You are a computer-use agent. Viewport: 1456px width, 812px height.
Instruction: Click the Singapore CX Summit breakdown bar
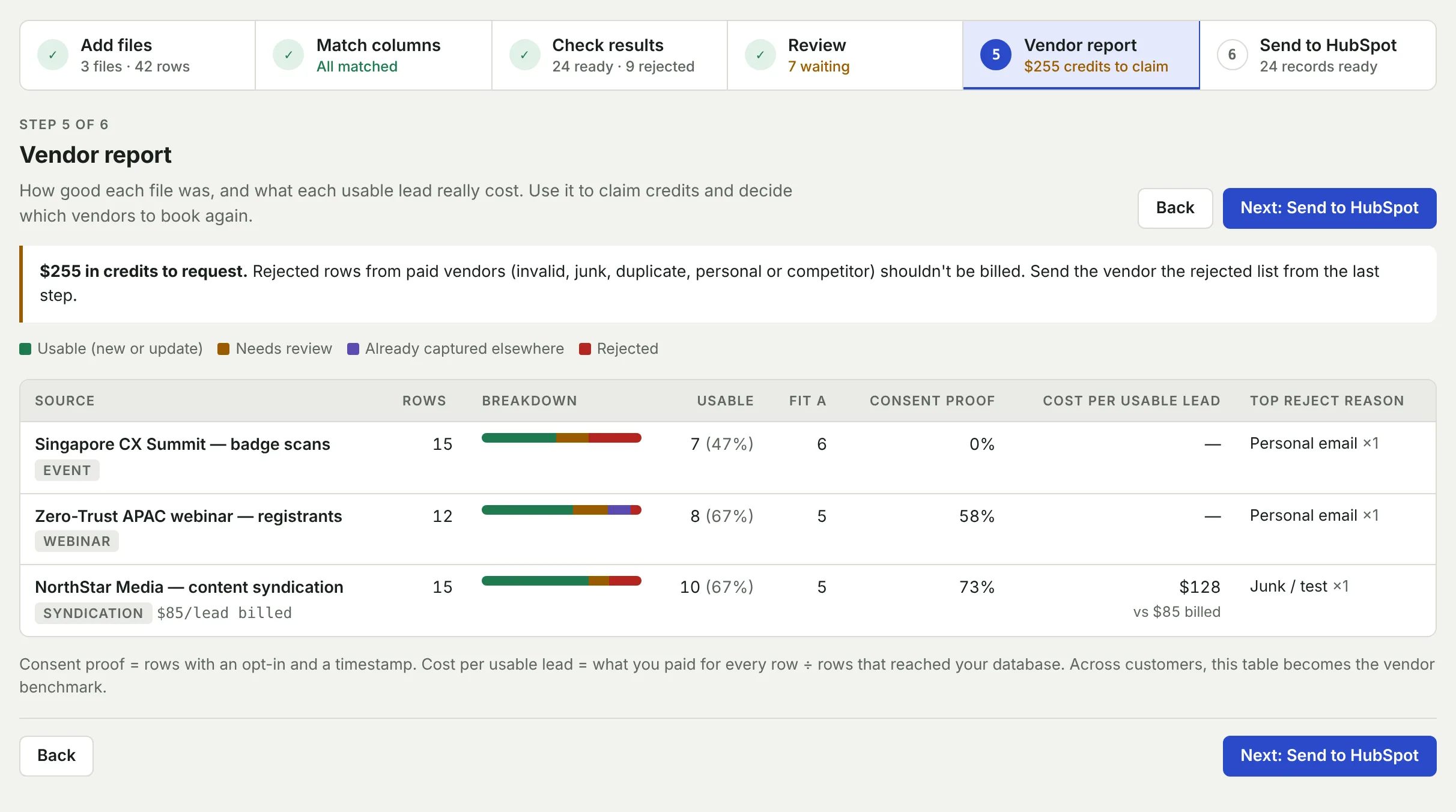click(x=562, y=438)
